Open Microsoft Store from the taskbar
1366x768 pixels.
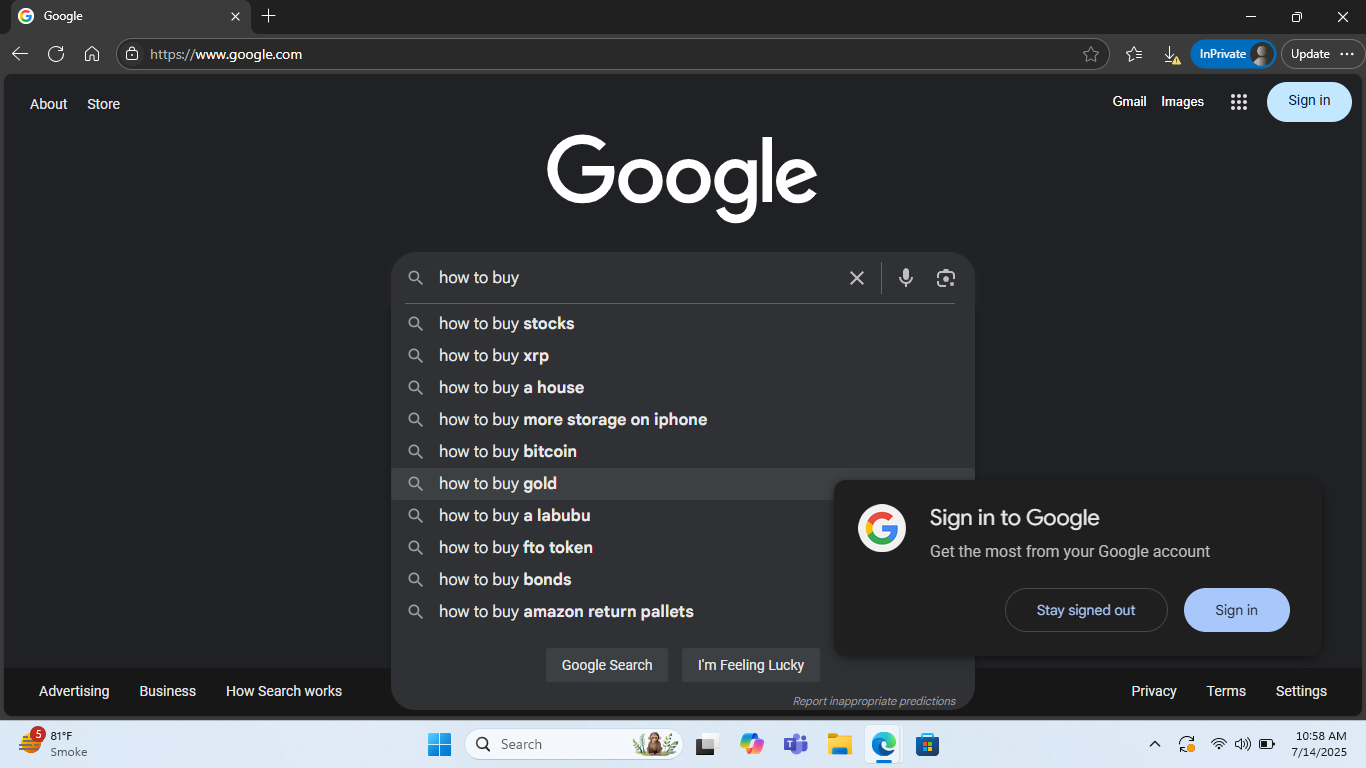(928, 744)
